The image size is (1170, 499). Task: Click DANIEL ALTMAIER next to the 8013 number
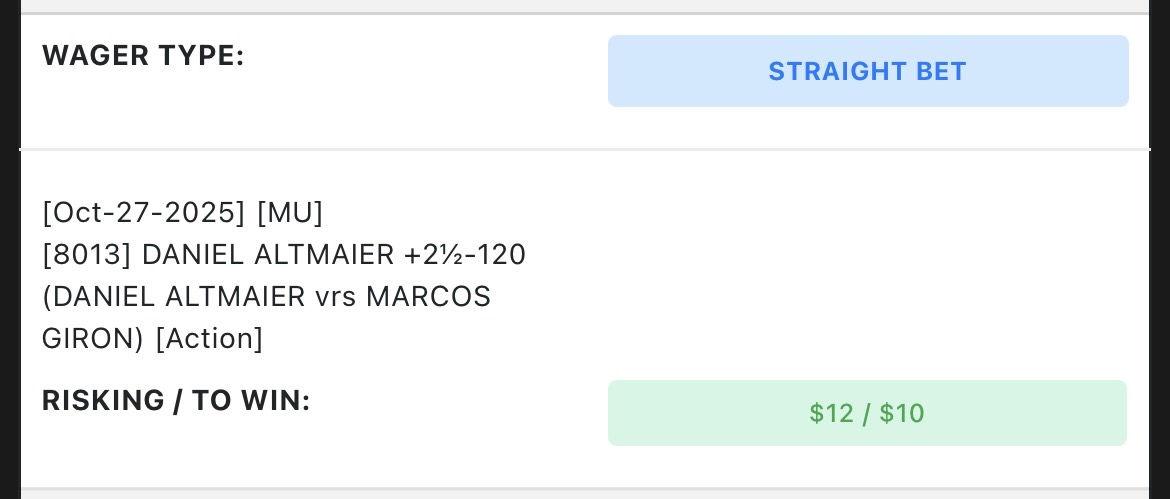(x=268, y=255)
